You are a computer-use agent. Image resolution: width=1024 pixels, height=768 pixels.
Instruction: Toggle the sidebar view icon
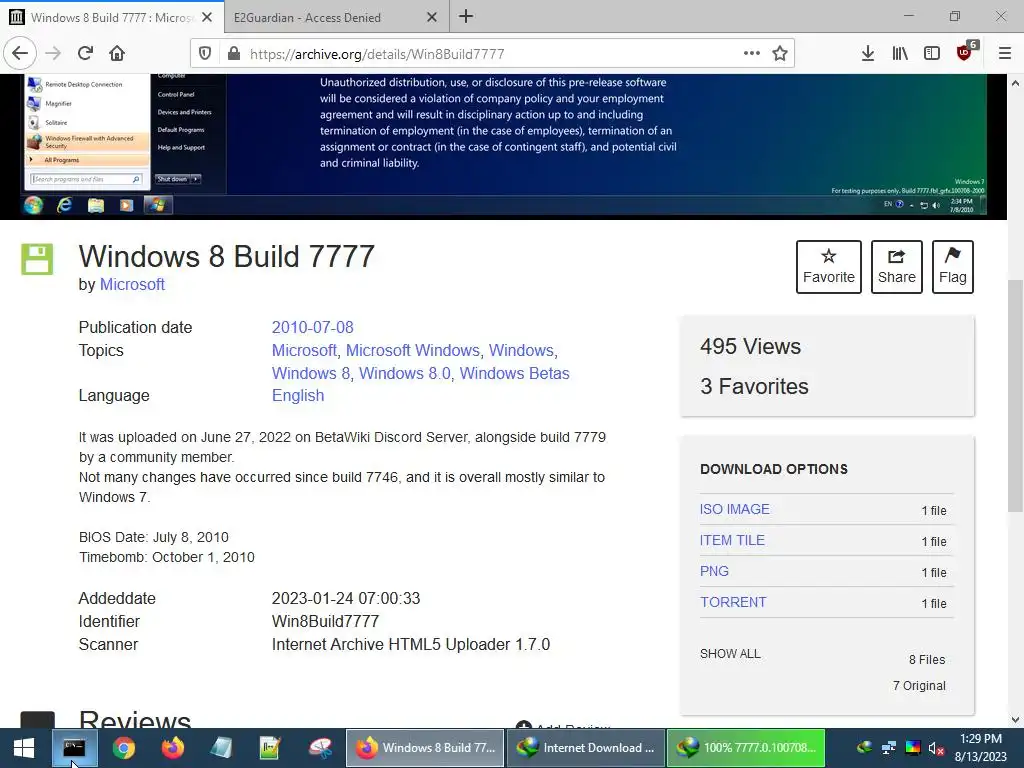[932, 54]
